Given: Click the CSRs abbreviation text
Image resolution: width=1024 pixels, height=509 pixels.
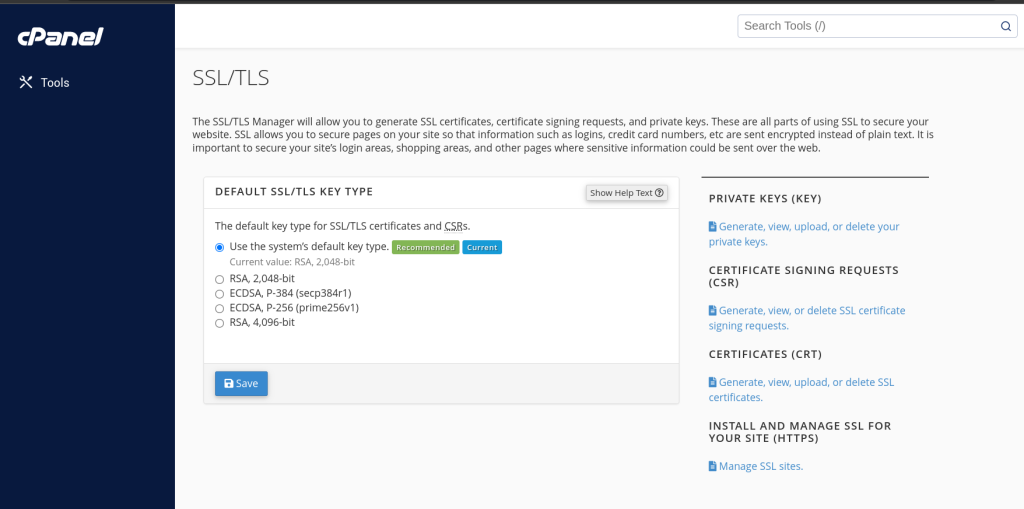Looking at the screenshot, I should (456, 227).
